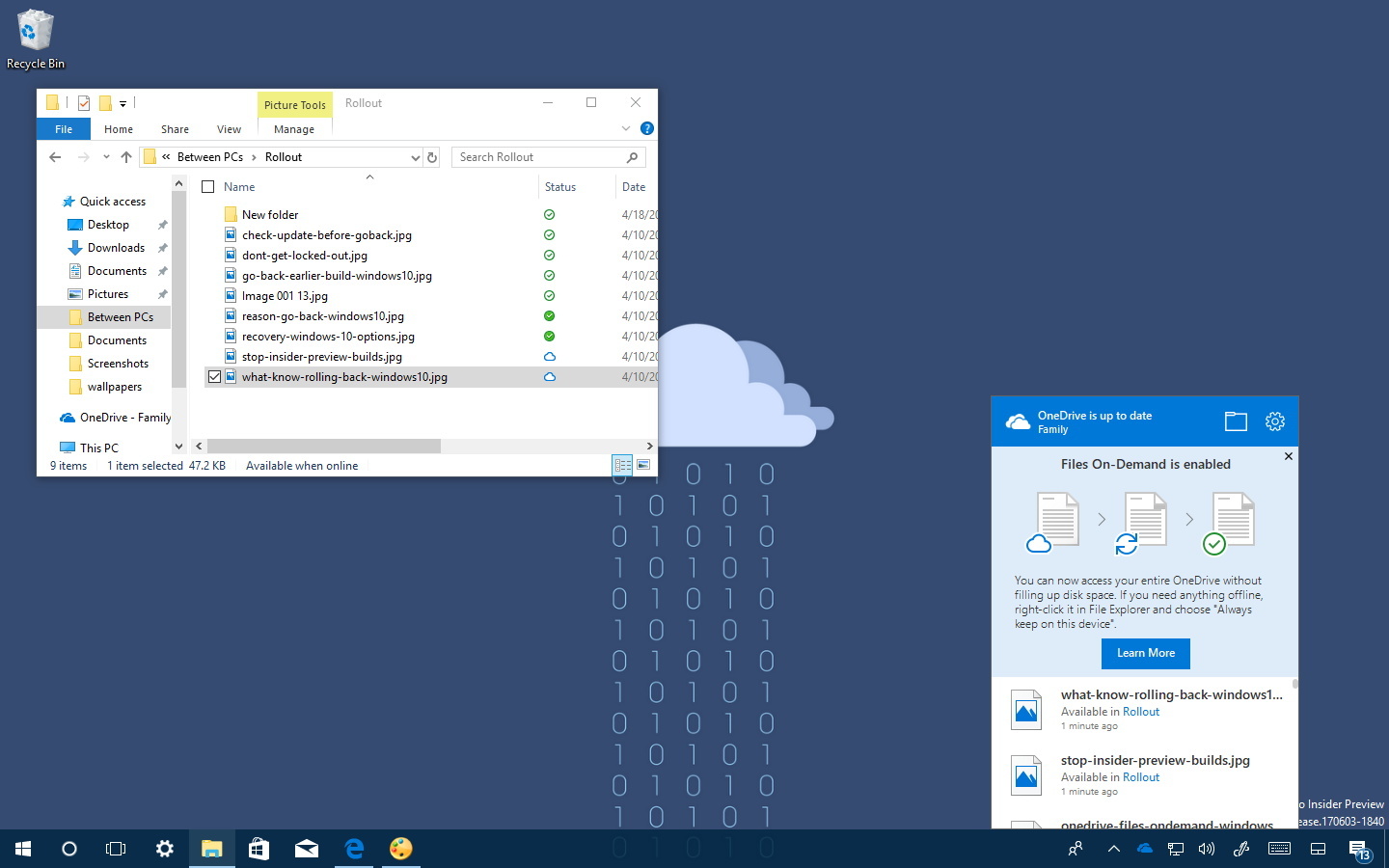Viewport: 1389px width, 868px height.
Task: Expand the address bar history dropdown
Action: (x=416, y=157)
